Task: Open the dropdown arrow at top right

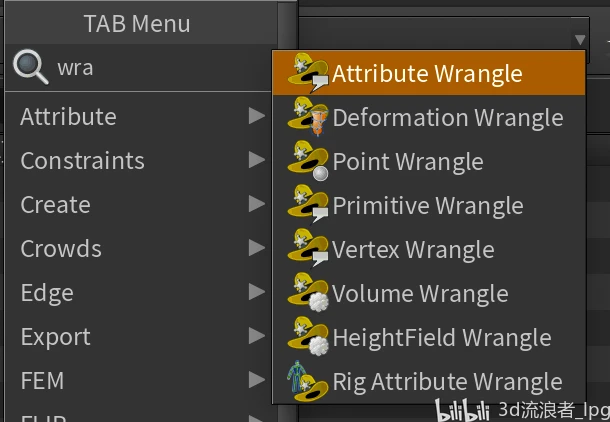Action: [x=581, y=40]
